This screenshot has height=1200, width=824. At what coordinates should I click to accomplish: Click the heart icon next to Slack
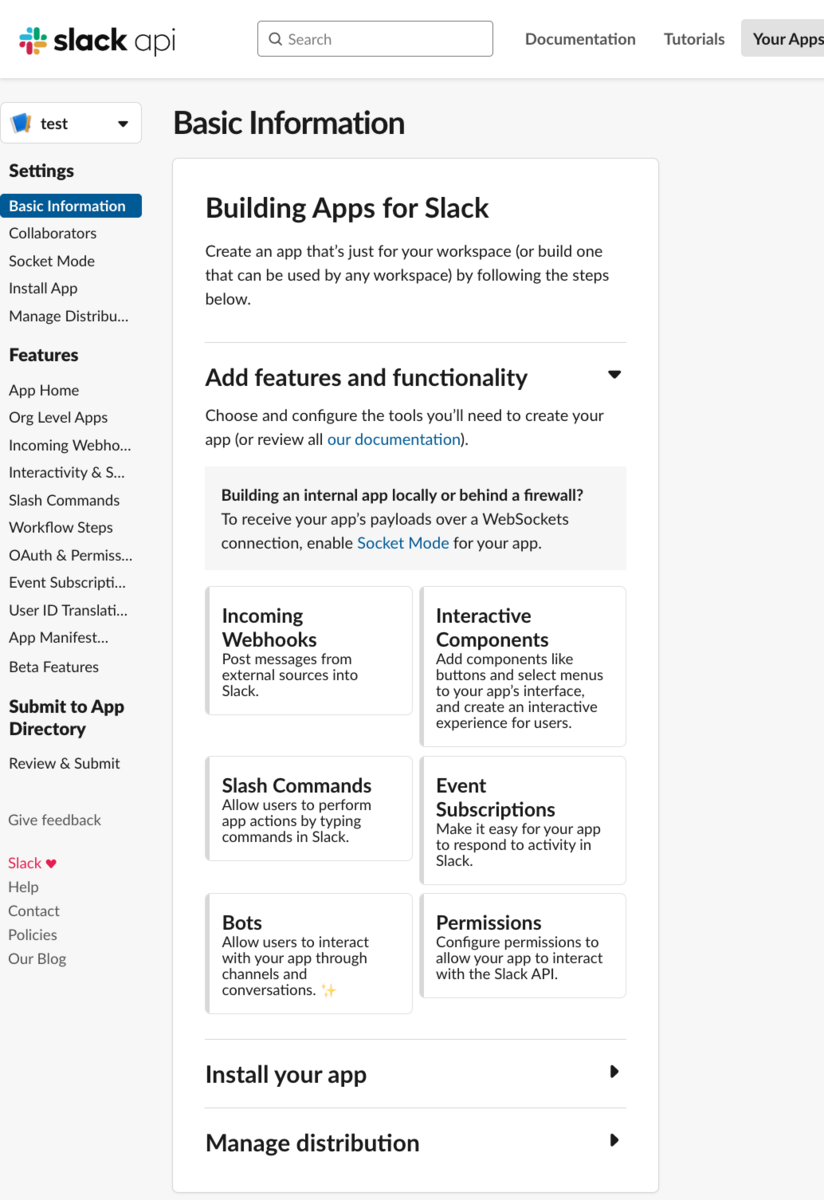tap(52, 864)
